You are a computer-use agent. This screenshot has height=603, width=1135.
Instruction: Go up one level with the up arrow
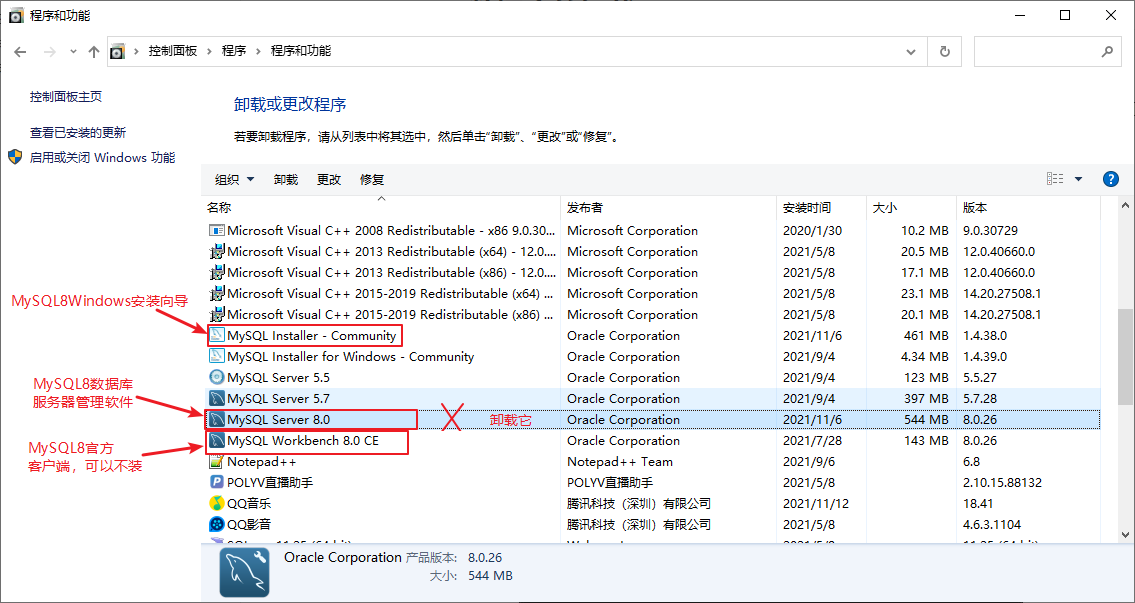tap(93, 51)
